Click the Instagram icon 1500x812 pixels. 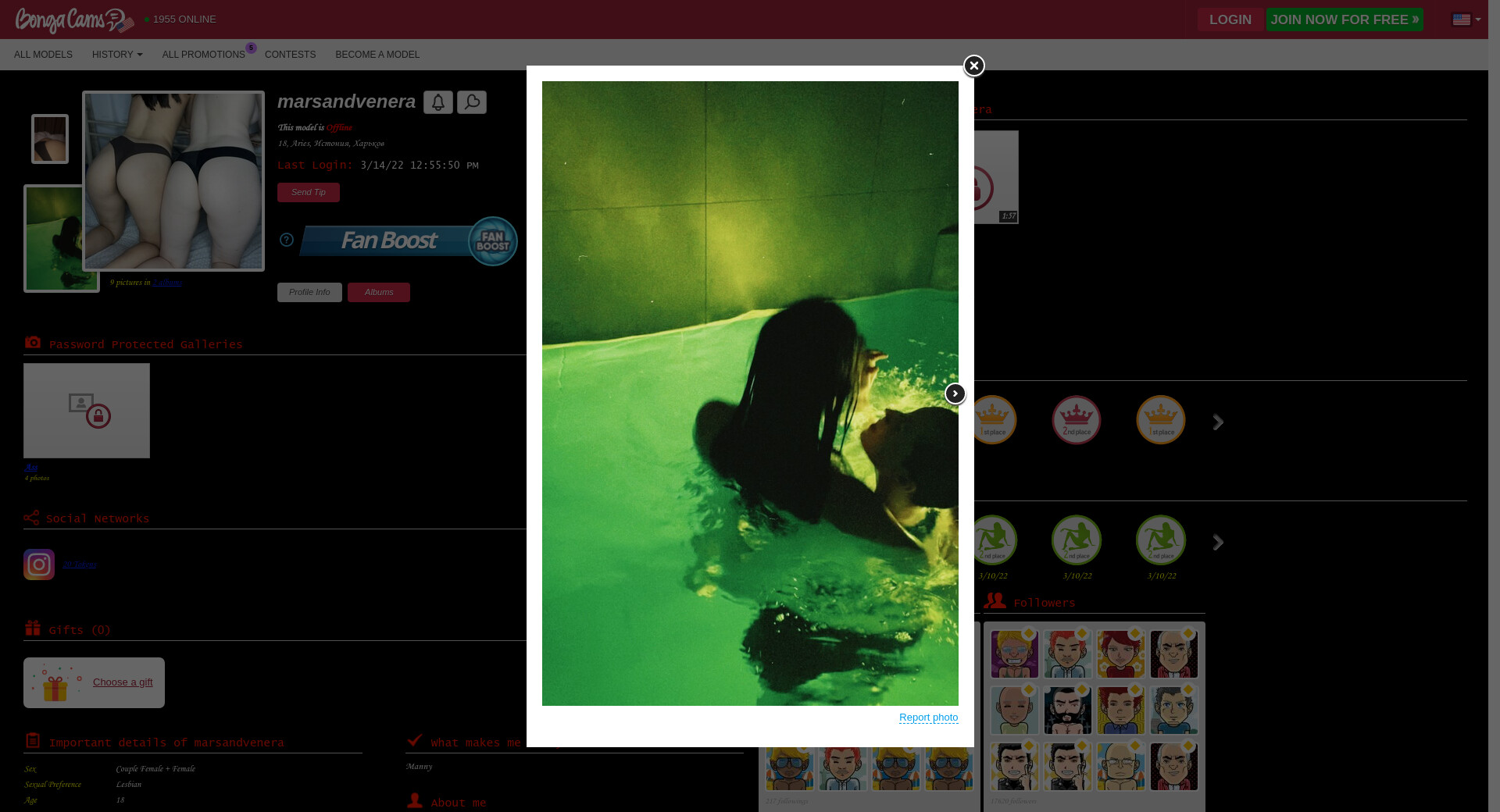coord(39,564)
